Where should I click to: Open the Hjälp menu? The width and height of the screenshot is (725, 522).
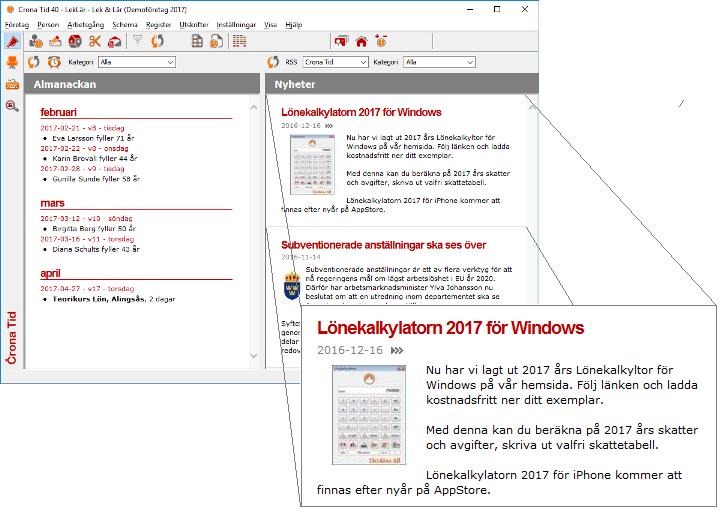click(x=294, y=25)
